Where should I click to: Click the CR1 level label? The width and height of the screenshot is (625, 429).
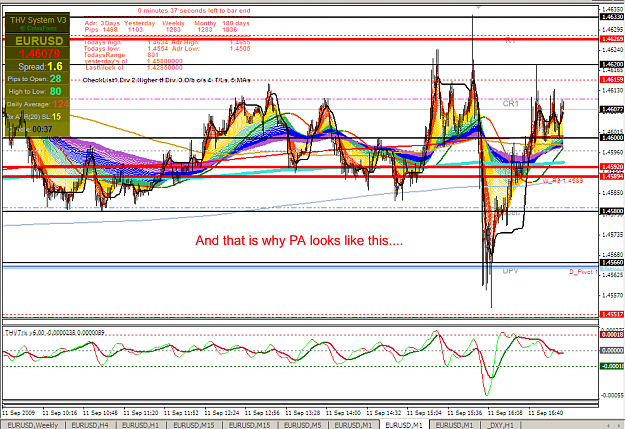(x=511, y=104)
